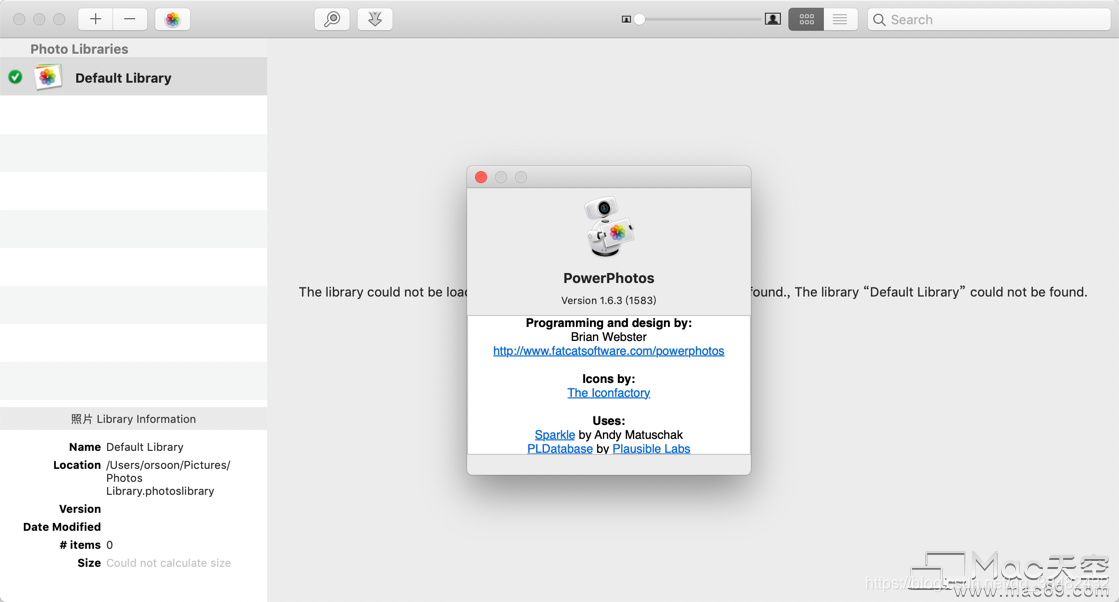
Task: Open the PLDatabase link
Action: coord(560,449)
